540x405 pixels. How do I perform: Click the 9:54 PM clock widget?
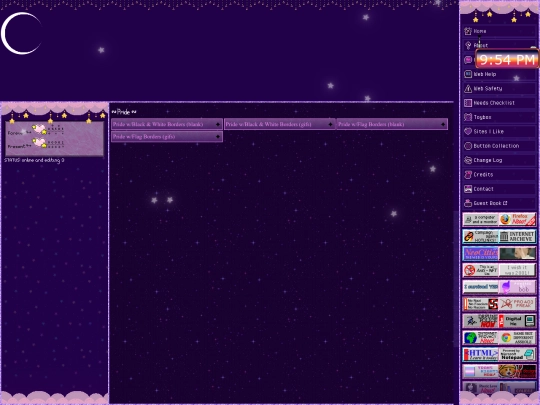(x=507, y=59)
